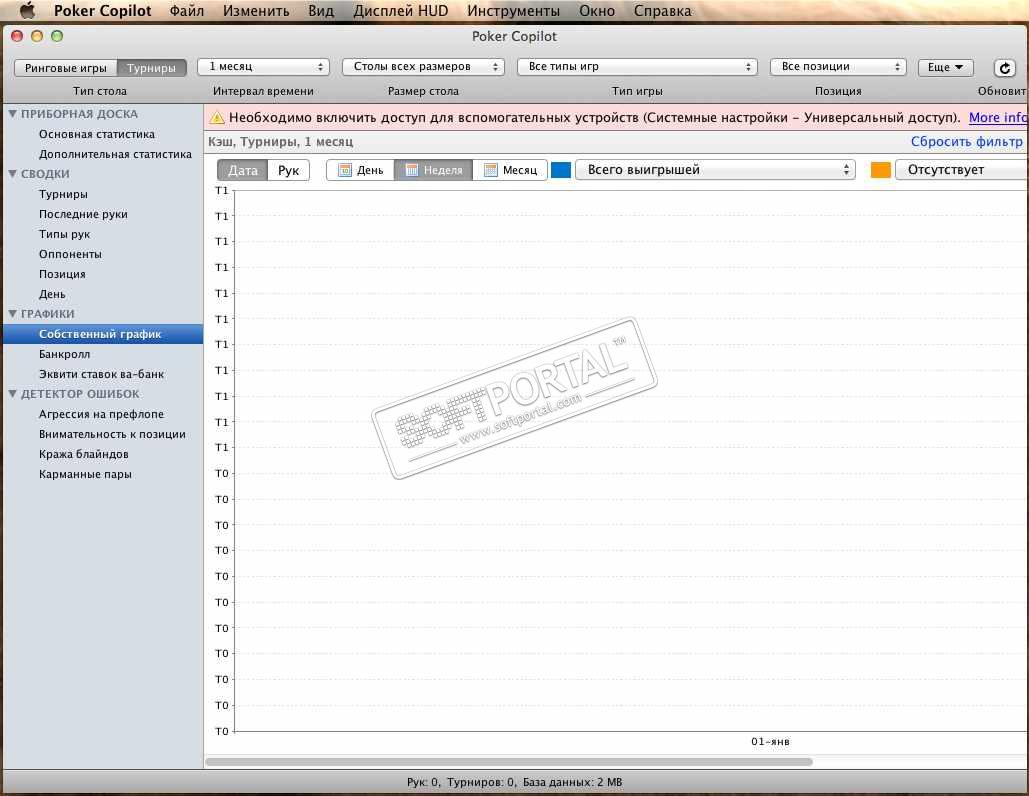This screenshot has height=796, width=1029.
Task: Open the Дисплей HUD menu
Action: click(x=401, y=11)
